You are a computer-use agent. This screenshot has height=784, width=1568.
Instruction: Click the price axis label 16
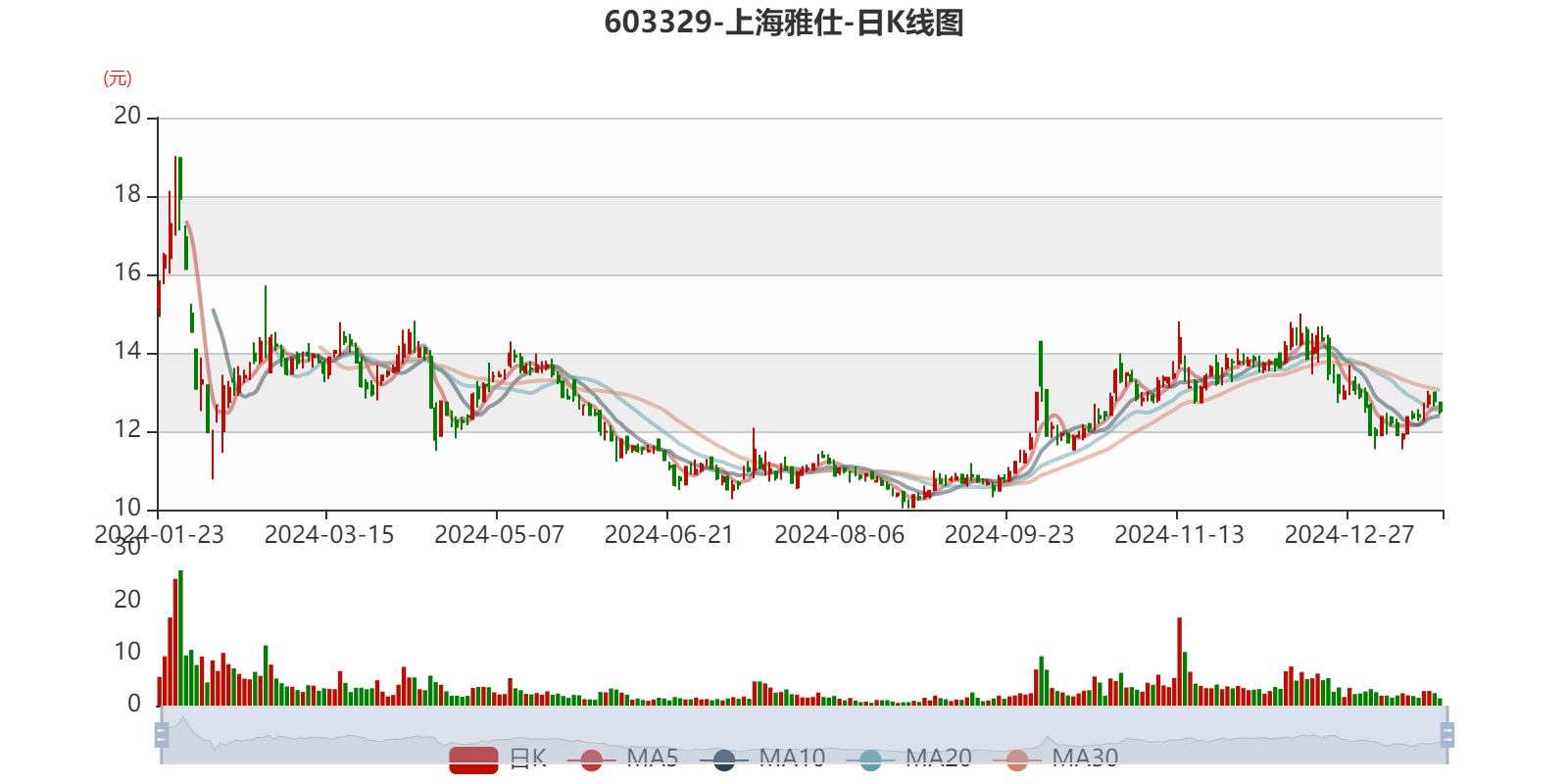tap(127, 273)
